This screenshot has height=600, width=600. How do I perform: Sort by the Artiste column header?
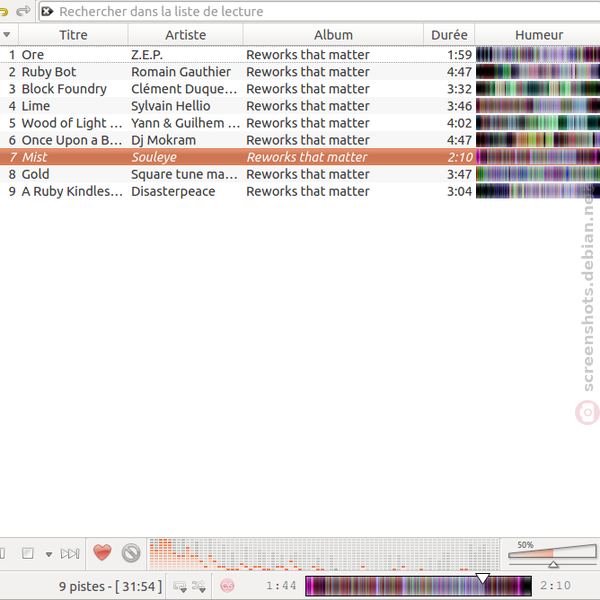pos(186,35)
